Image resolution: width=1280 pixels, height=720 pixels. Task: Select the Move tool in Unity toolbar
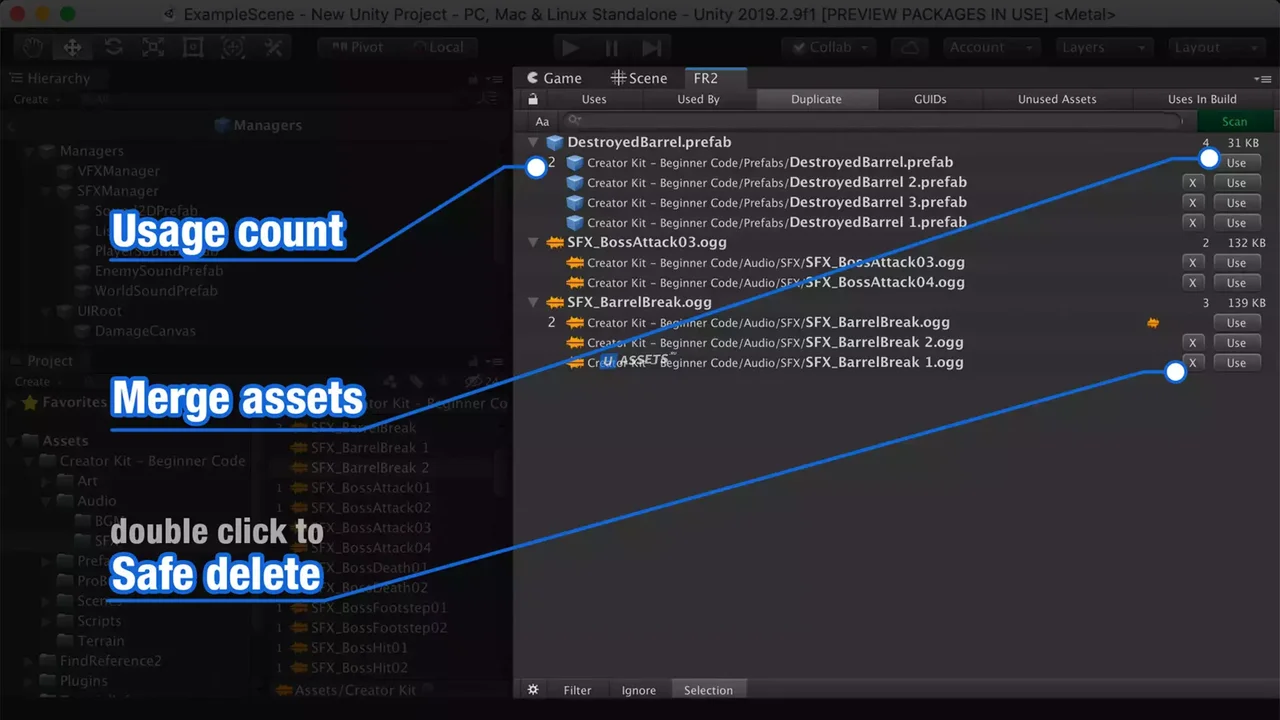pos(73,47)
